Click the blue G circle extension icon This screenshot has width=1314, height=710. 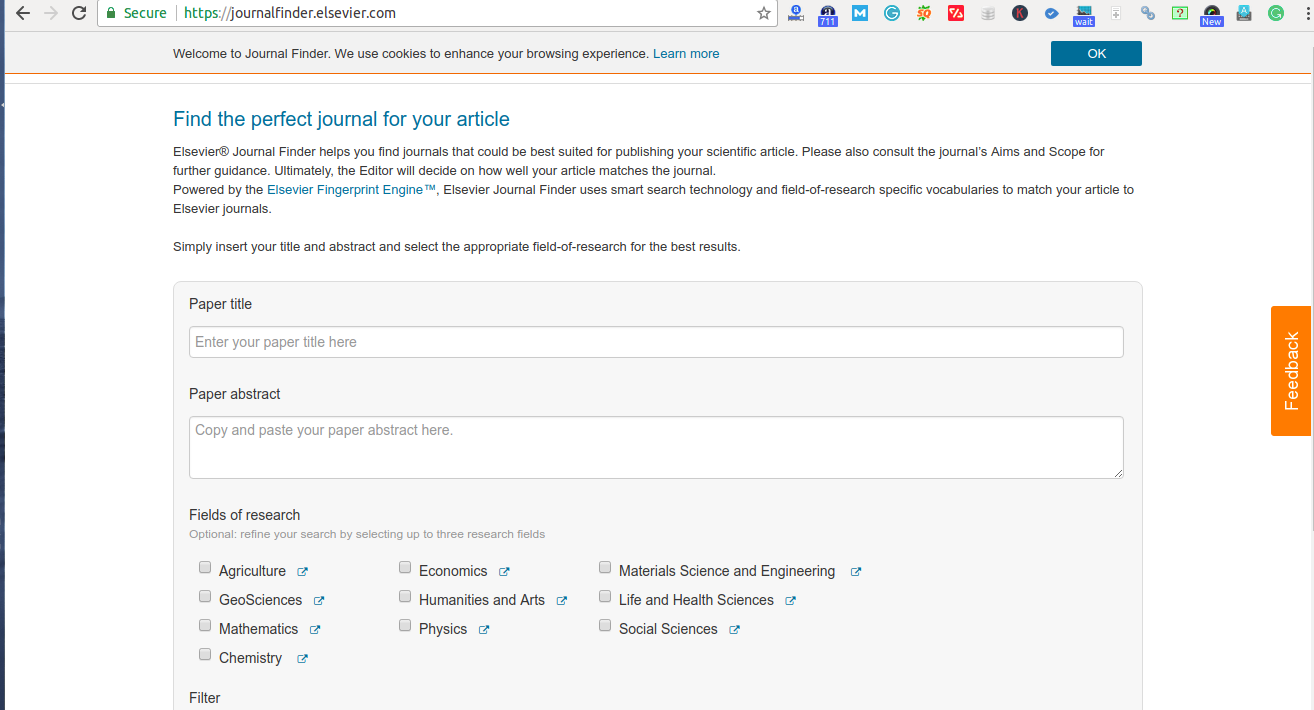point(892,13)
